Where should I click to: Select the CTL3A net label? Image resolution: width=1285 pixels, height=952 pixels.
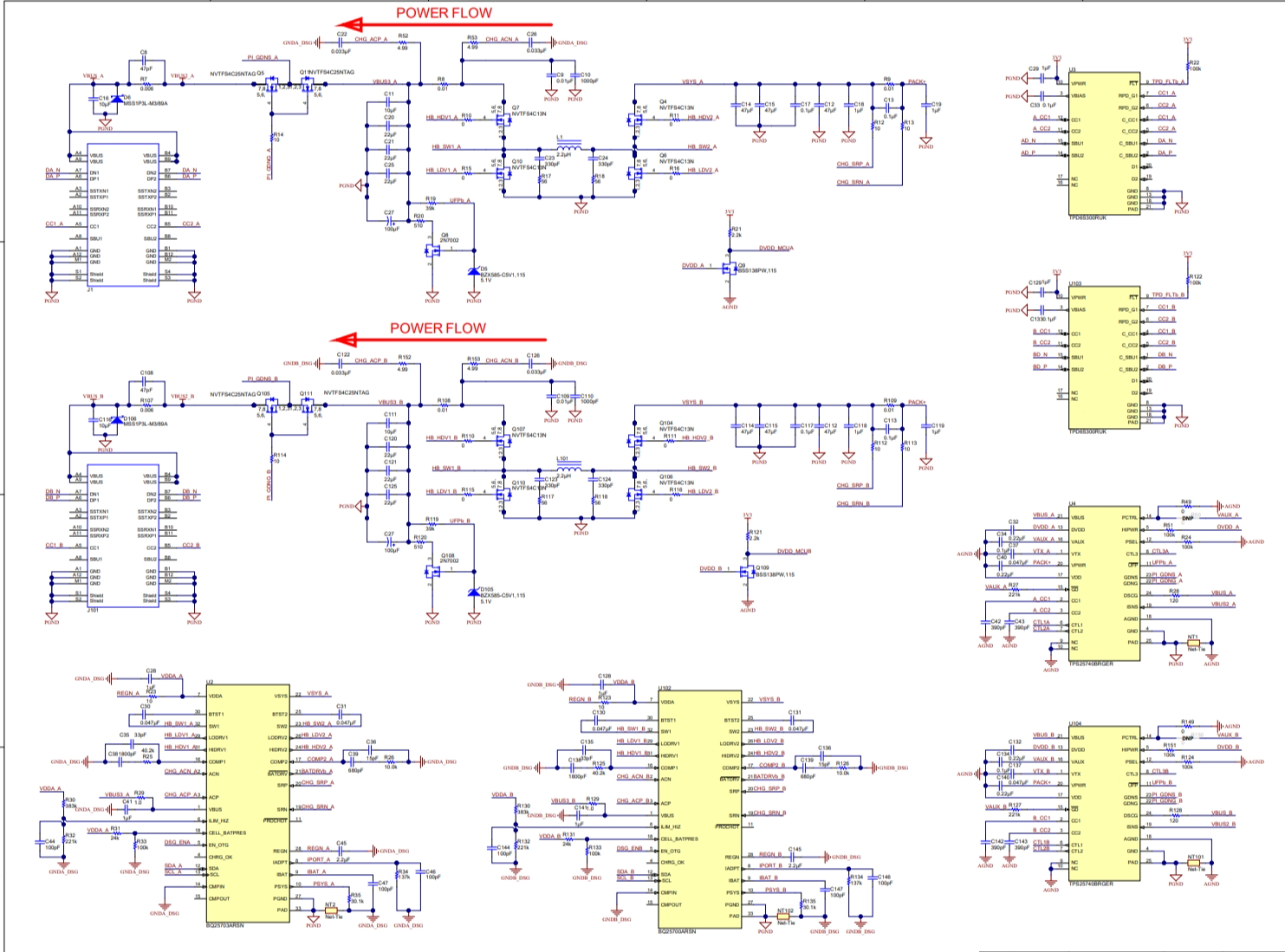coord(1160,552)
